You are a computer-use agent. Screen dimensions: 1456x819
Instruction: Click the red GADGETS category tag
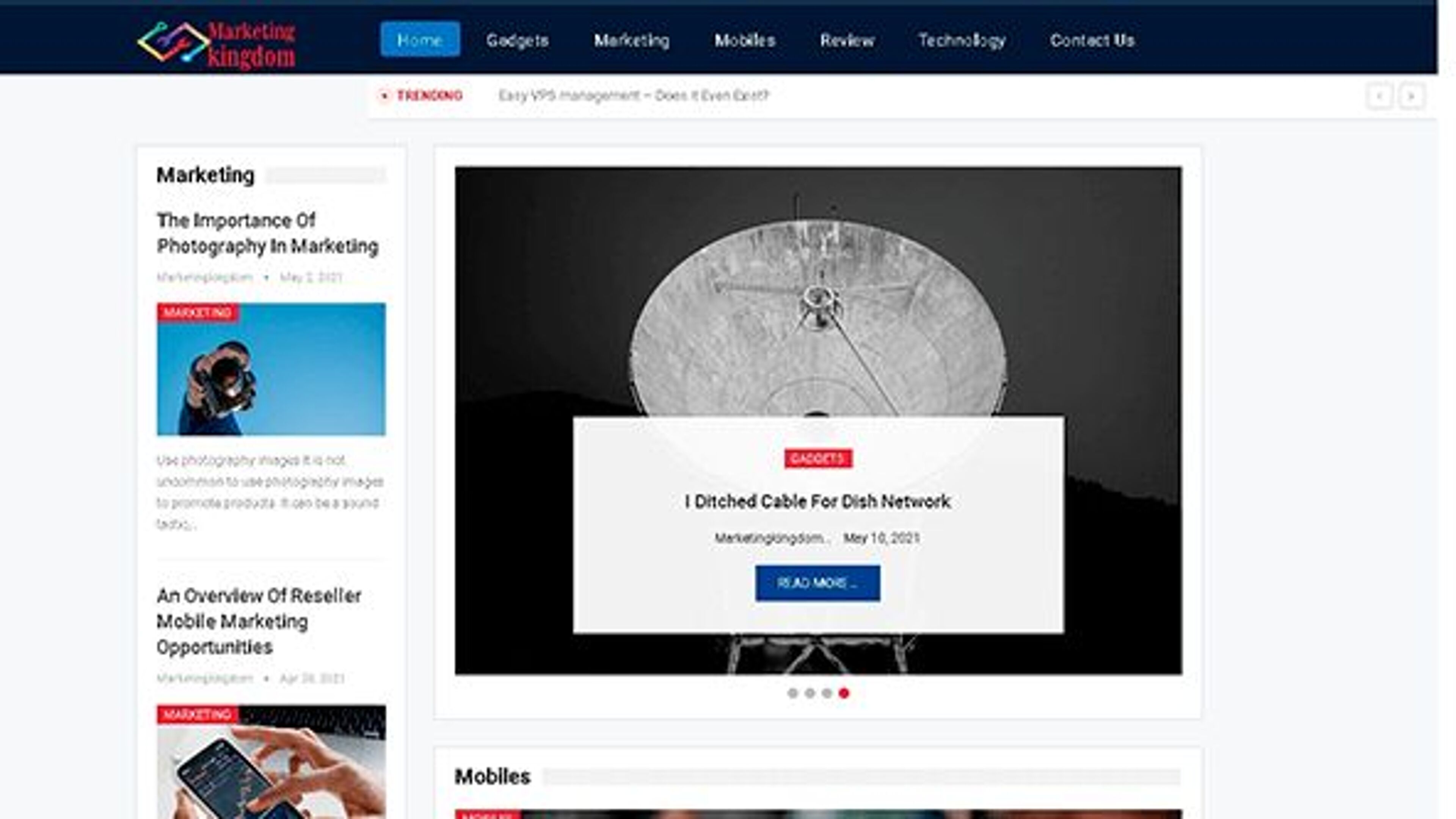(818, 458)
